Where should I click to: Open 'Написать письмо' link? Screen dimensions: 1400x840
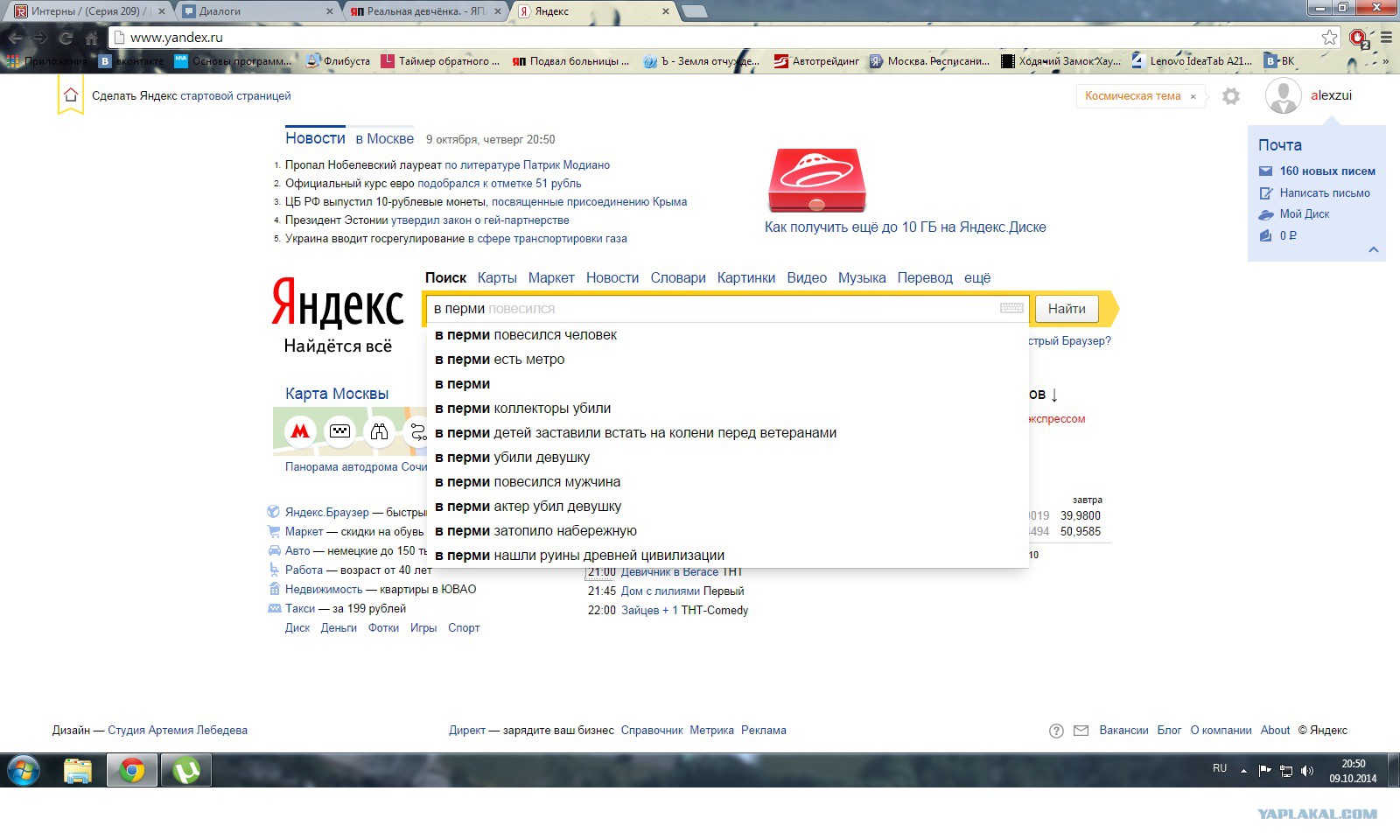tap(1325, 193)
